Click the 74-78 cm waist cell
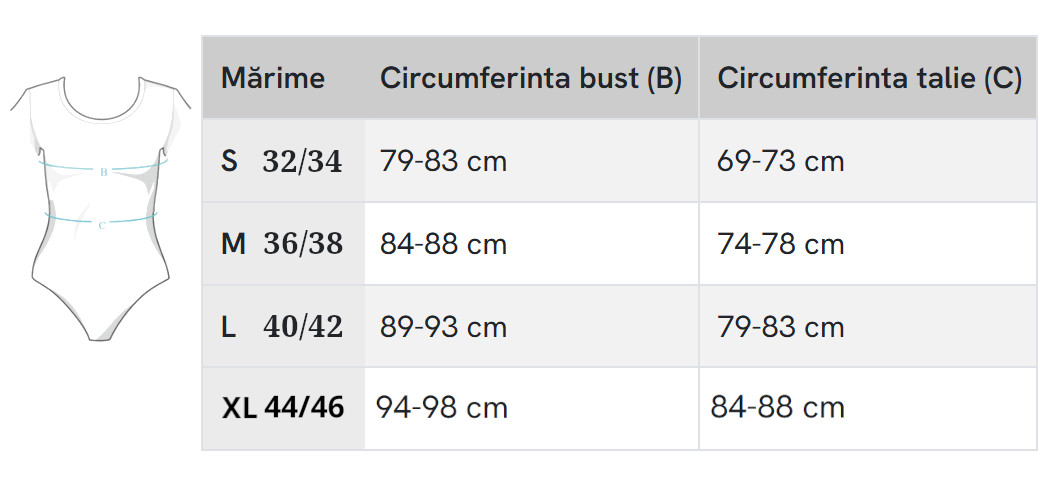This screenshot has height=500, width=1050. [780, 244]
